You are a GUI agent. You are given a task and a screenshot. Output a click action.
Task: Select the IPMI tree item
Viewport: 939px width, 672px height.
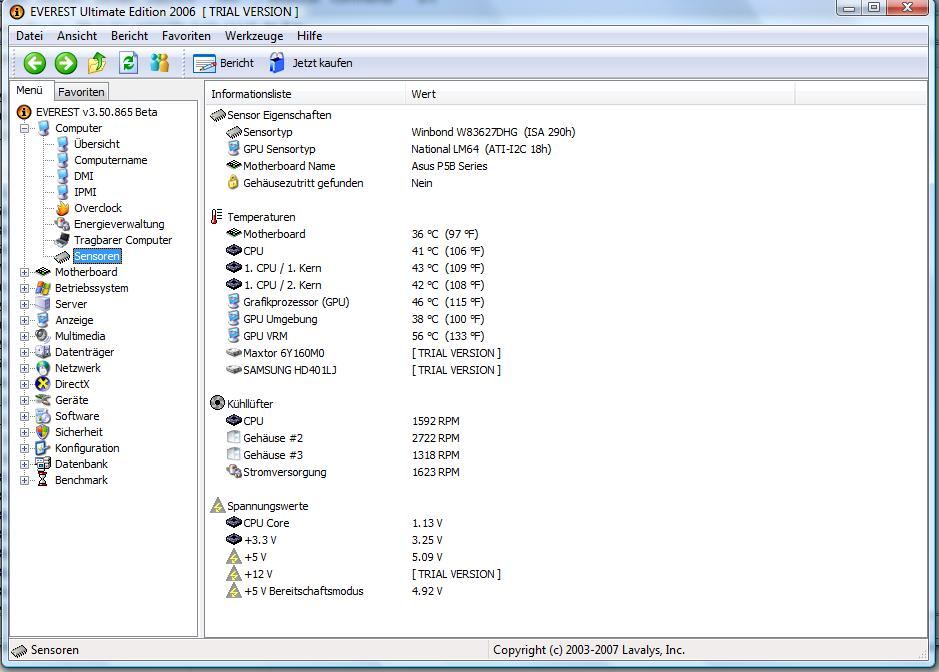coord(85,192)
